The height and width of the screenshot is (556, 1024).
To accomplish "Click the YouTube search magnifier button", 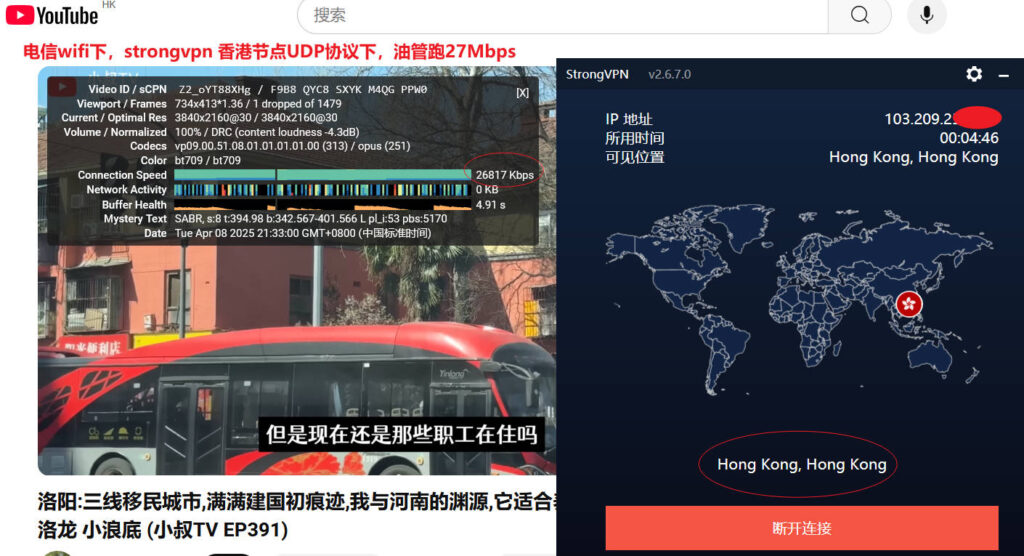I will point(859,15).
